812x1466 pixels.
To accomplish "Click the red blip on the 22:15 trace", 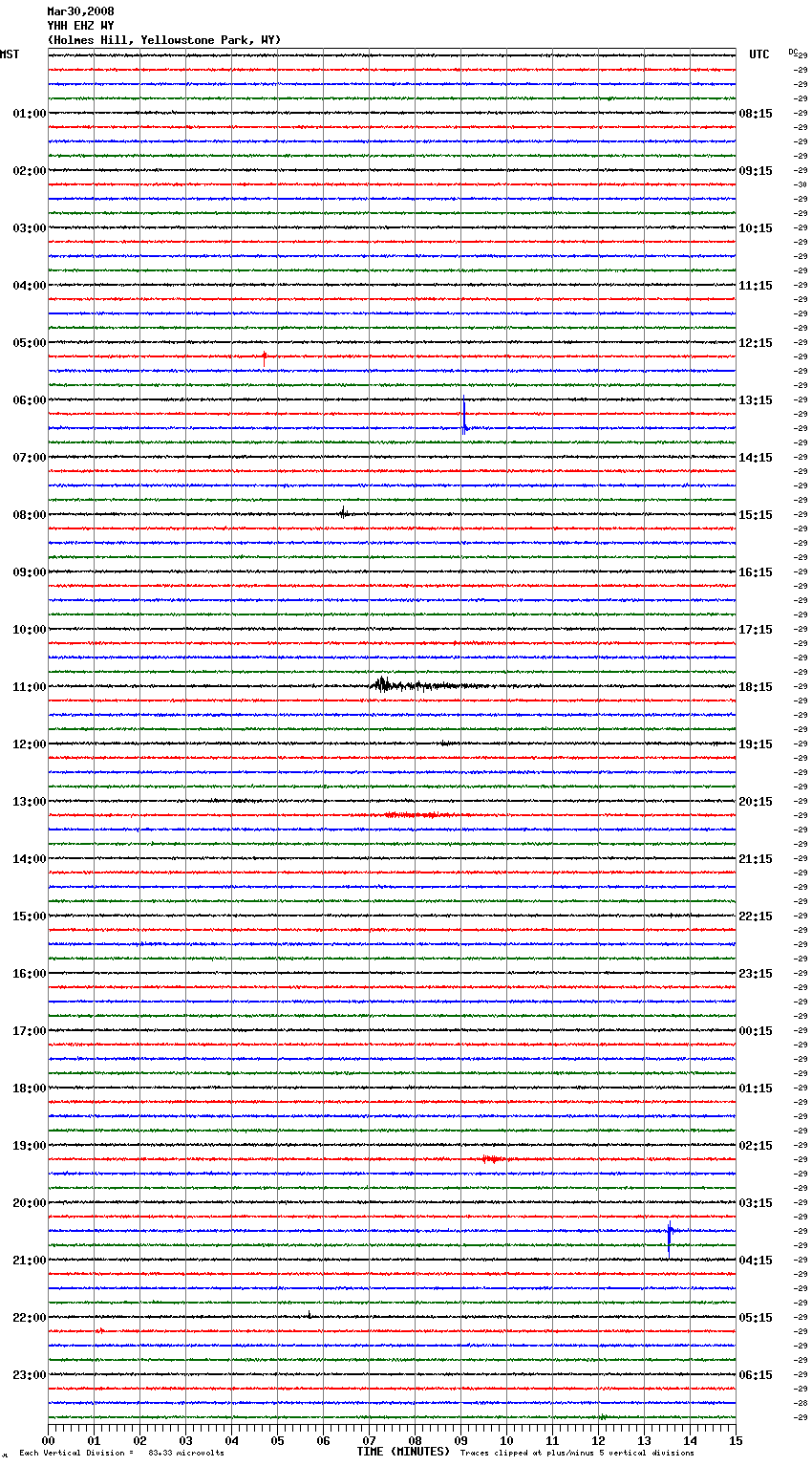I will [99, 1330].
